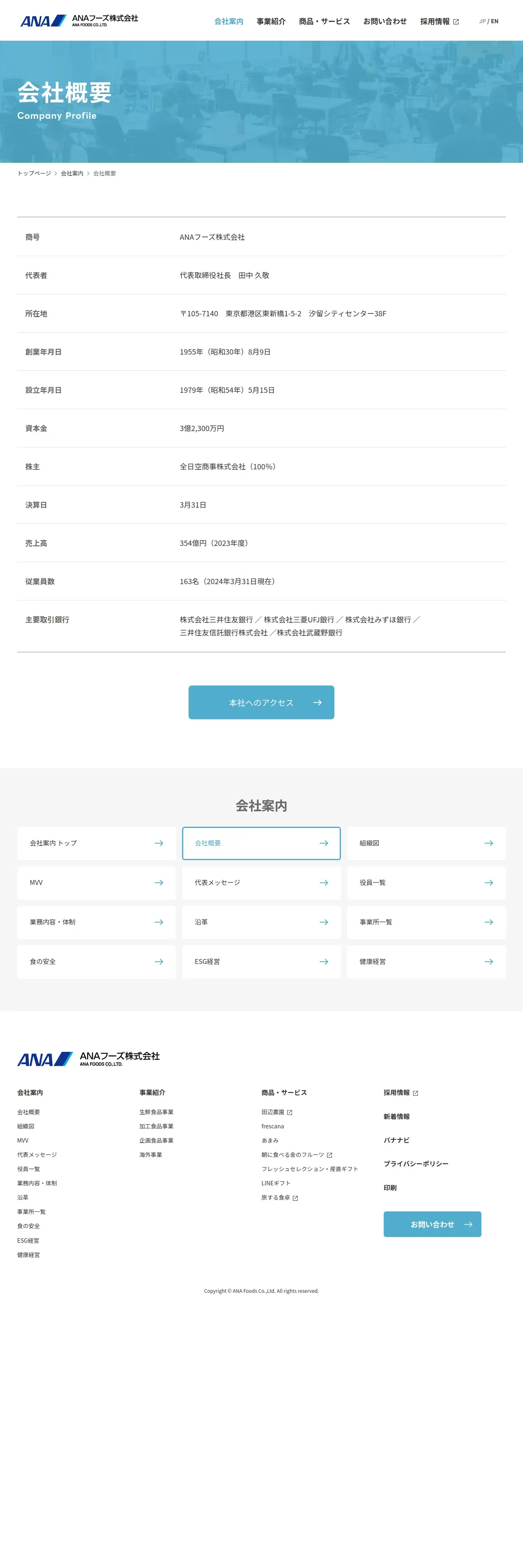Click arrow icon on 健康経営 card
523x1568 pixels.
pyautogui.click(x=489, y=962)
